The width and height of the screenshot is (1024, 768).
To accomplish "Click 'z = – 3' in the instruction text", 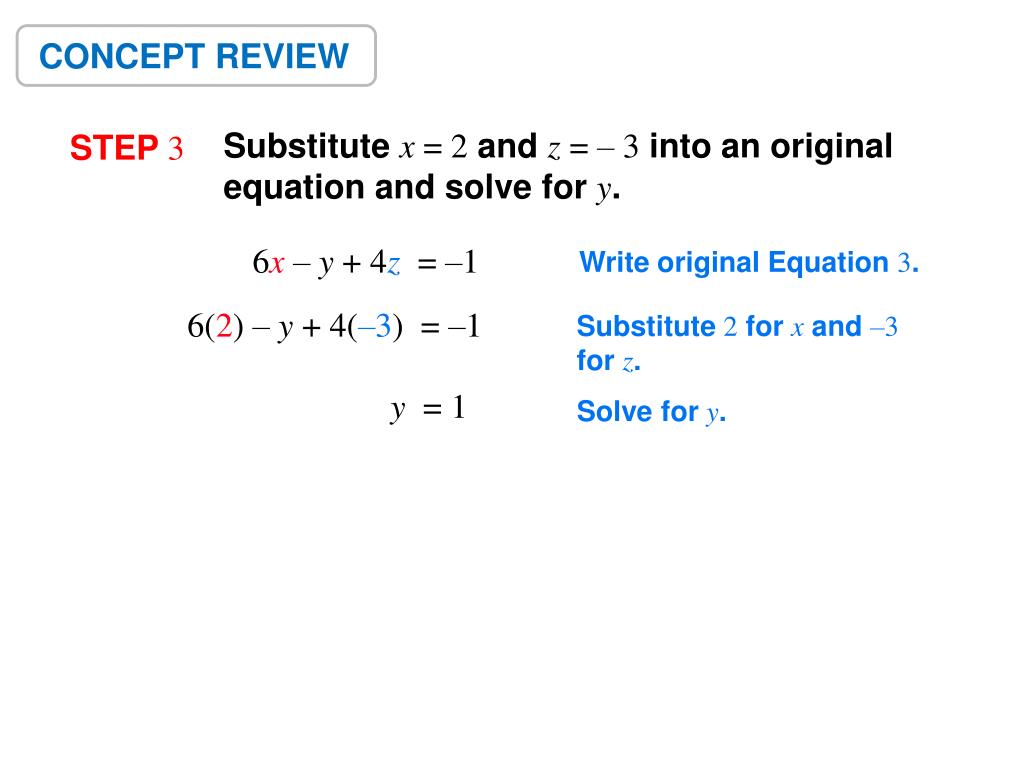I will [592, 146].
